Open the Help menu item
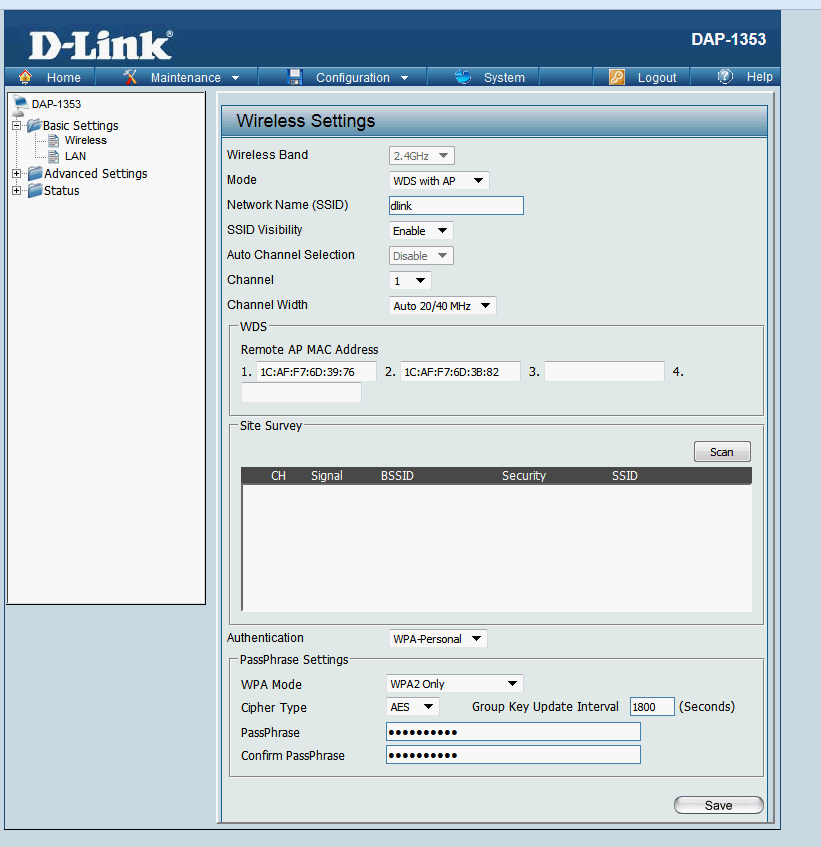The image size is (821, 847). [759, 77]
